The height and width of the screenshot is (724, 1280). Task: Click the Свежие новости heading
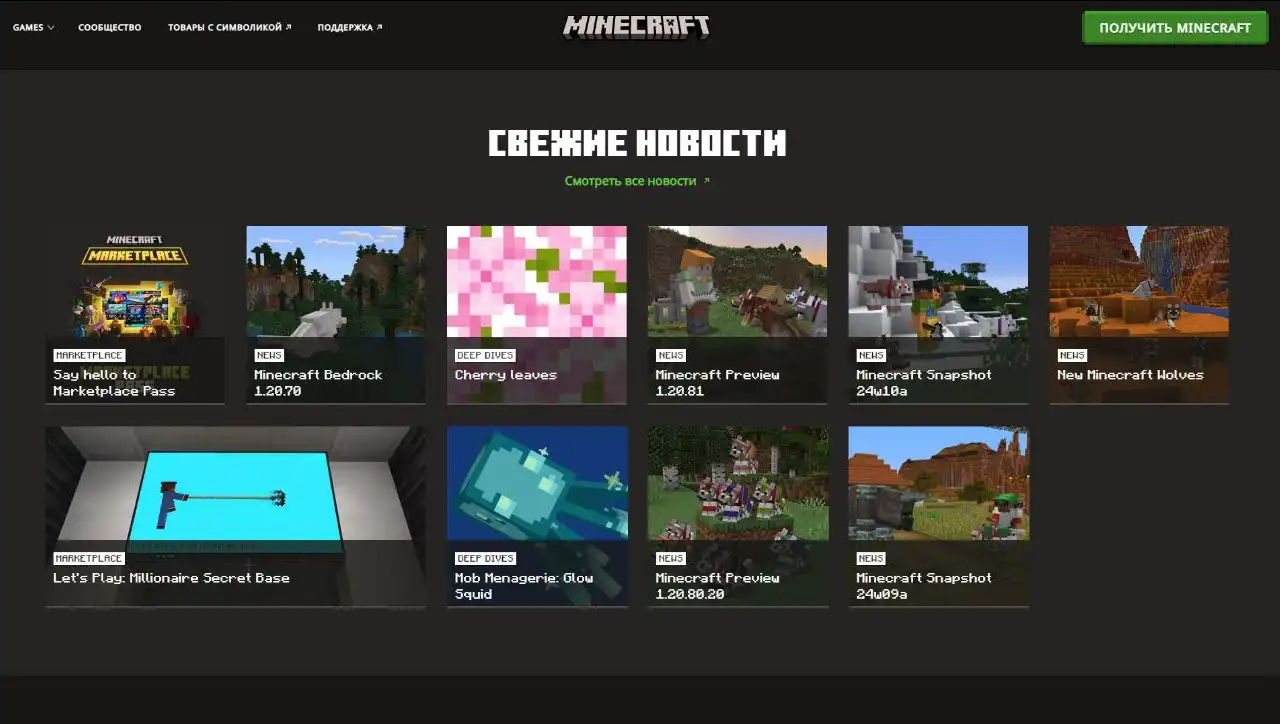point(637,143)
